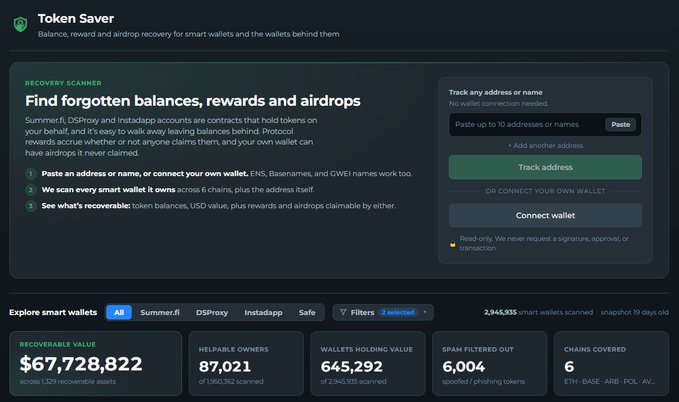This screenshot has width=679, height=402.
Task: Click the Helpable Owners card
Action: (246, 363)
